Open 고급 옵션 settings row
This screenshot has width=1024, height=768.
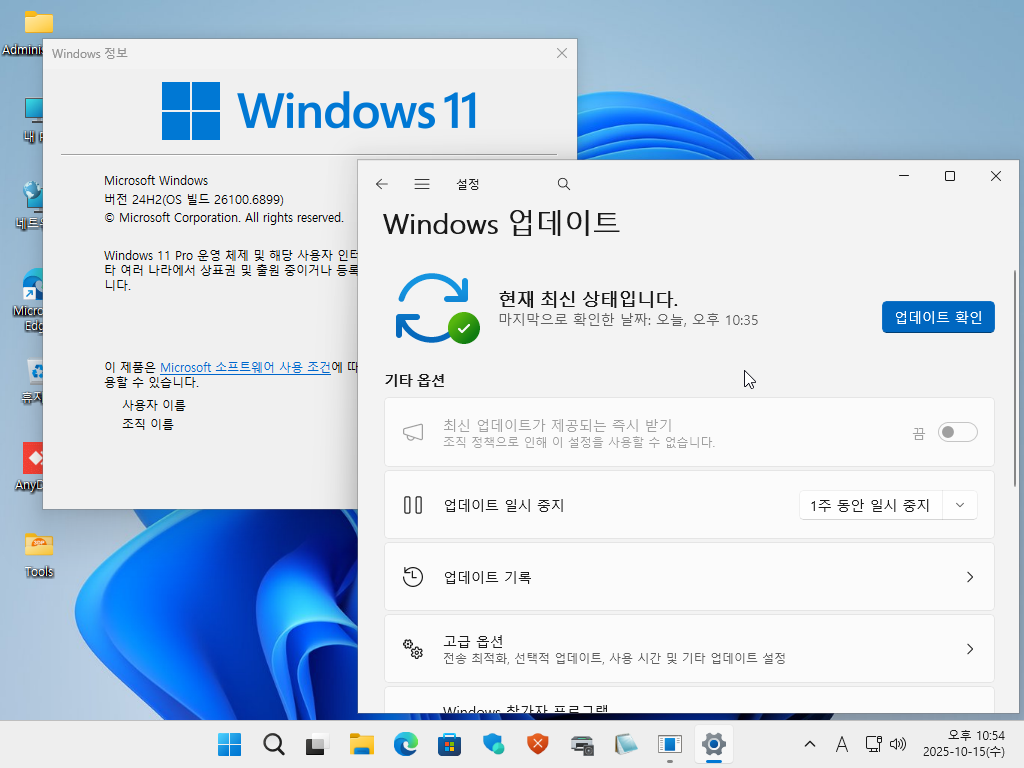(x=689, y=648)
